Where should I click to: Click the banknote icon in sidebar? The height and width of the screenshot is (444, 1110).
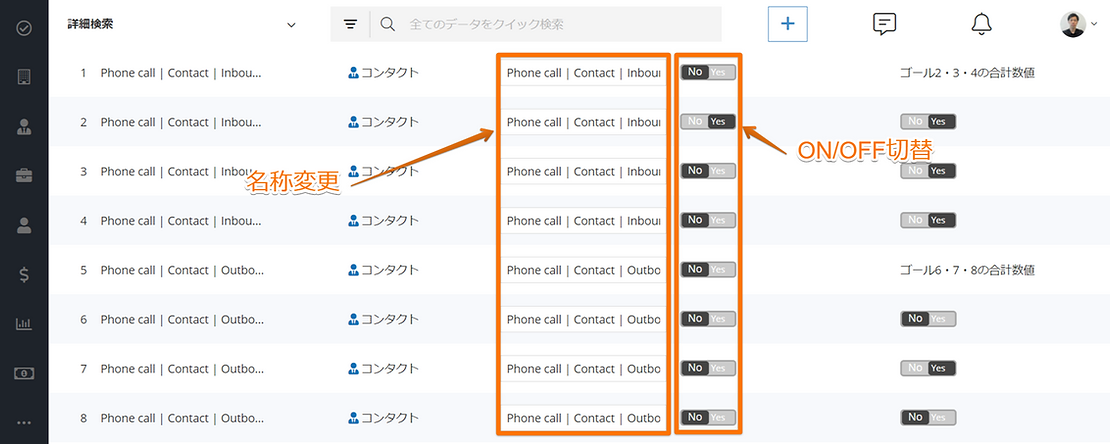tap(24, 373)
